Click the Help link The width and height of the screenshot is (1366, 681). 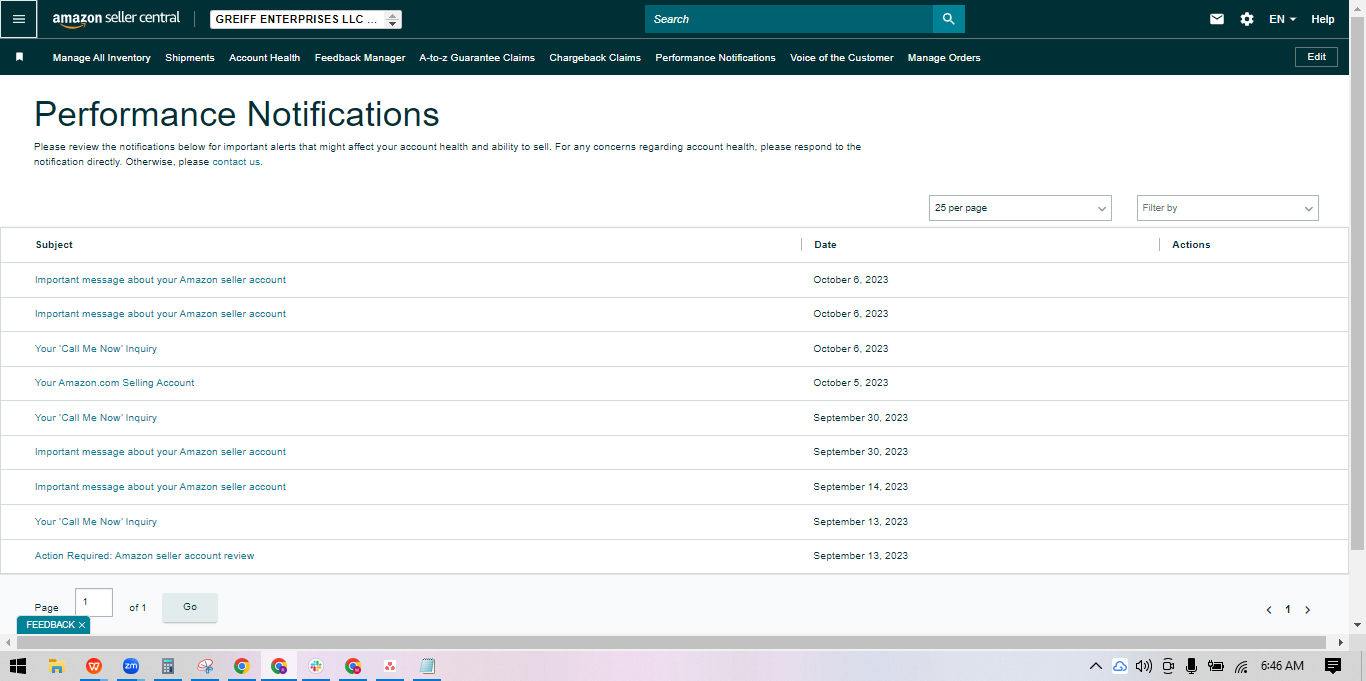pyautogui.click(x=1323, y=19)
